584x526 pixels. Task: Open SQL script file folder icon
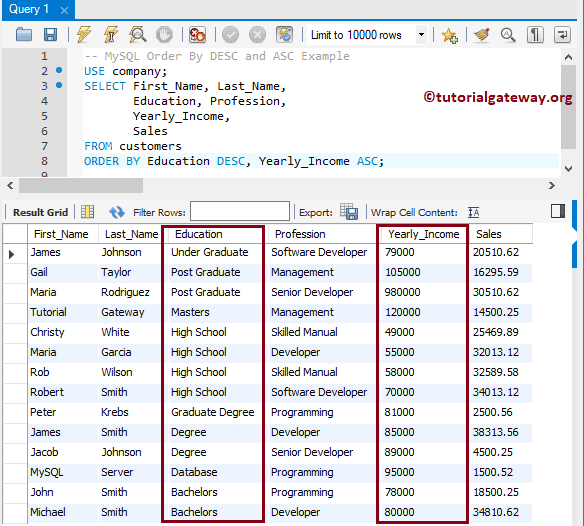pos(24,35)
